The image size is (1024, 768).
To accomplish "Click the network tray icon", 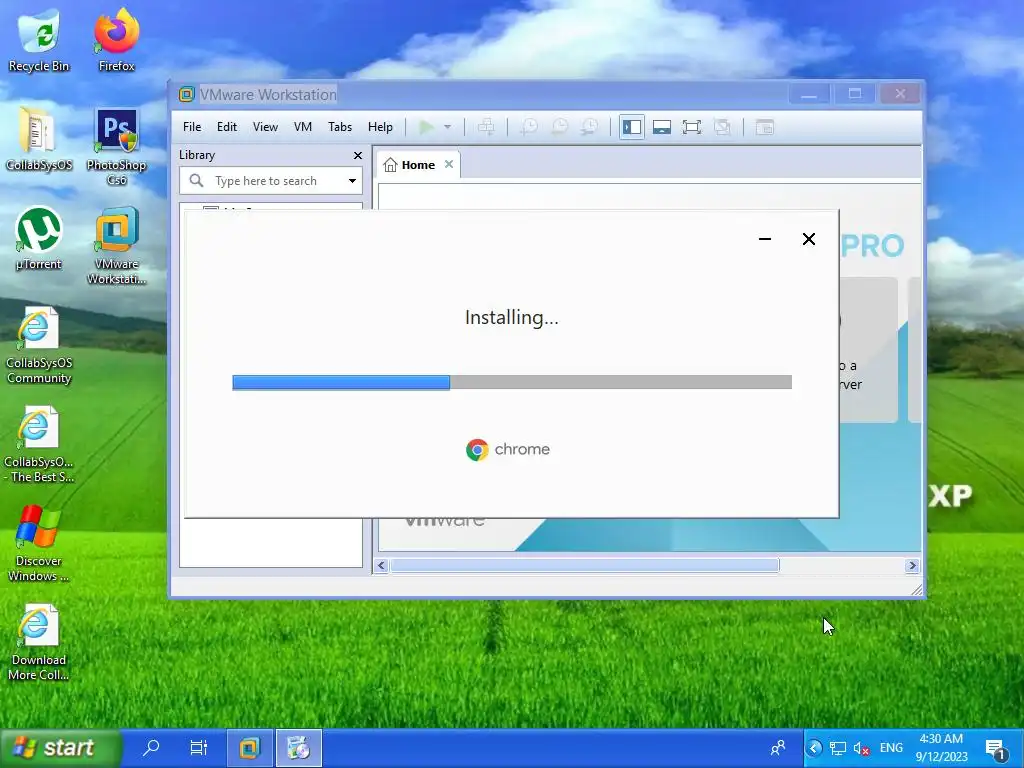I will [838, 748].
